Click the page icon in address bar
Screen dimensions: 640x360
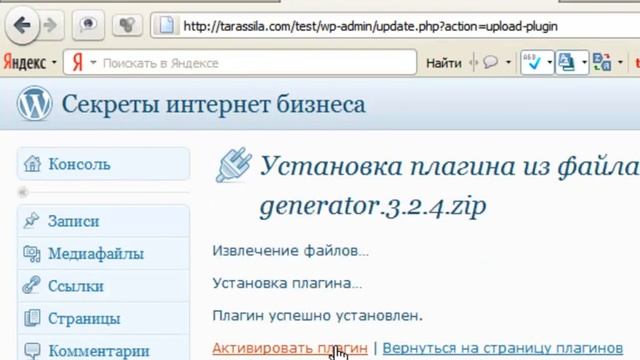coord(166,26)
